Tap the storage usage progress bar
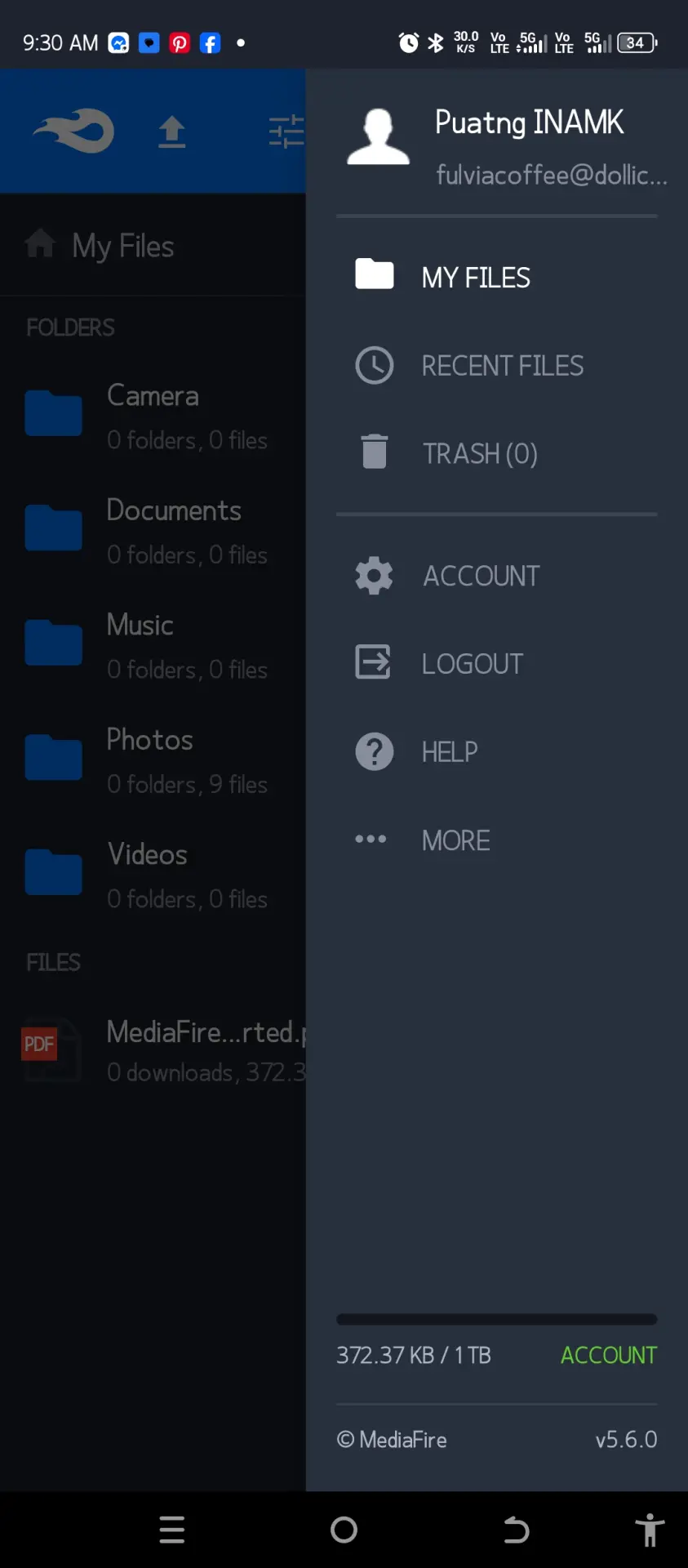 click(x=497, y=1319)
